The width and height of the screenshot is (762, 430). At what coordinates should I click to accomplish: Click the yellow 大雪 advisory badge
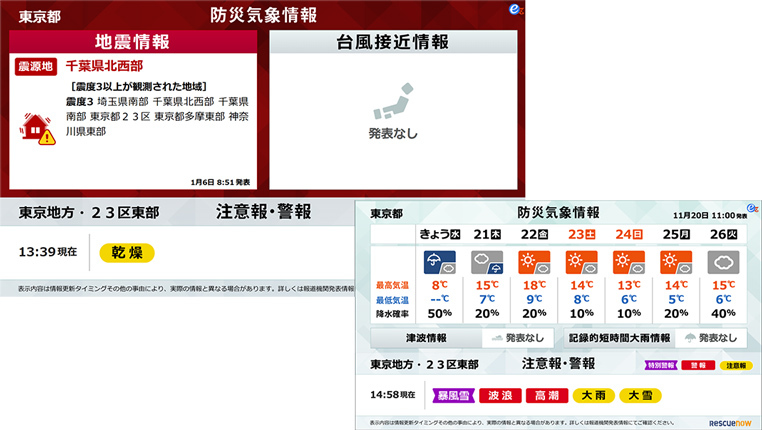(641, 396)
